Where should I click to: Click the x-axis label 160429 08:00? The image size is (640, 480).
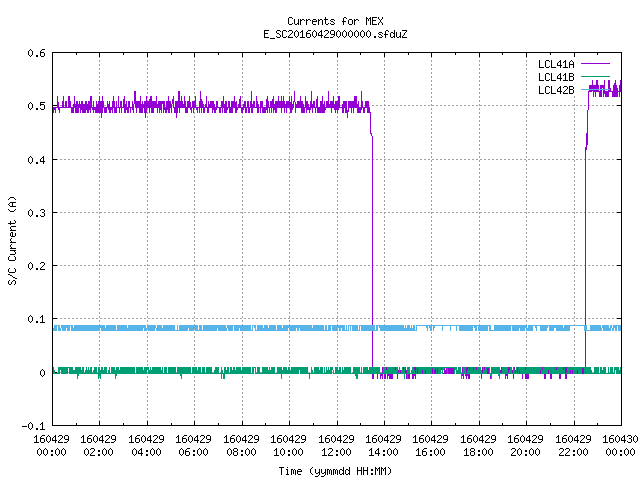(241, 446)
